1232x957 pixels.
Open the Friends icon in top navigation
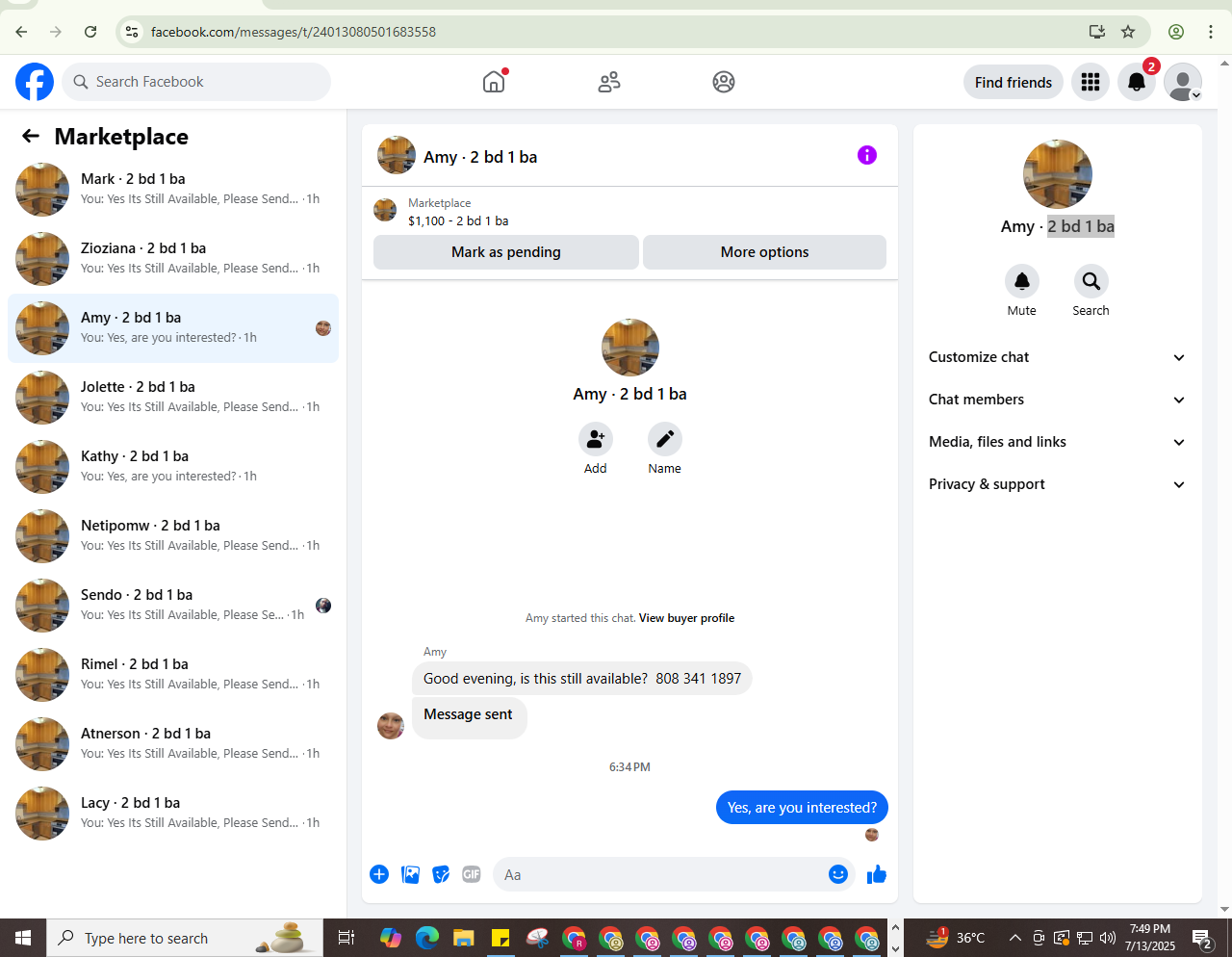(x=609, y=82)
